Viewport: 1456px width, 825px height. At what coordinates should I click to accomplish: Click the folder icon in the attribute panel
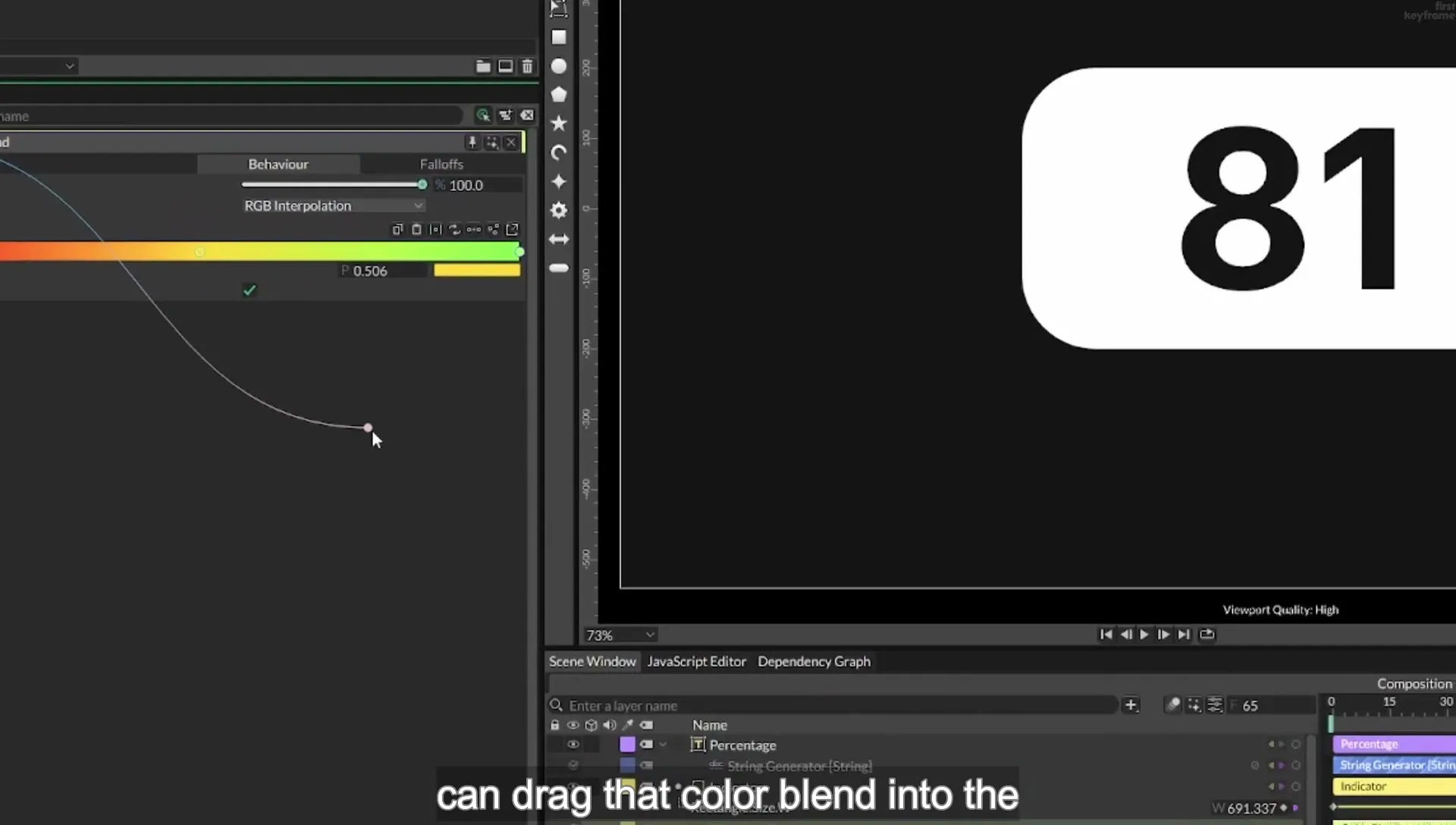(483, 66)
